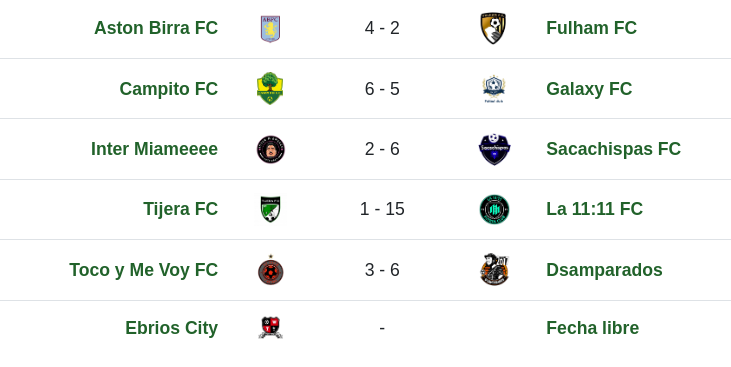Go to the La 11:11 FC team page

(594, 209)
